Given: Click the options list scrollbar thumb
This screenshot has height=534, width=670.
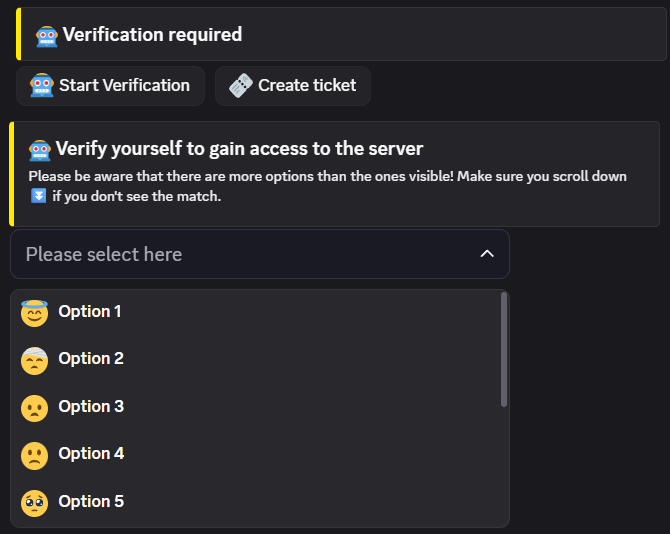Looking at the screenshot, I should pos(504,349).
